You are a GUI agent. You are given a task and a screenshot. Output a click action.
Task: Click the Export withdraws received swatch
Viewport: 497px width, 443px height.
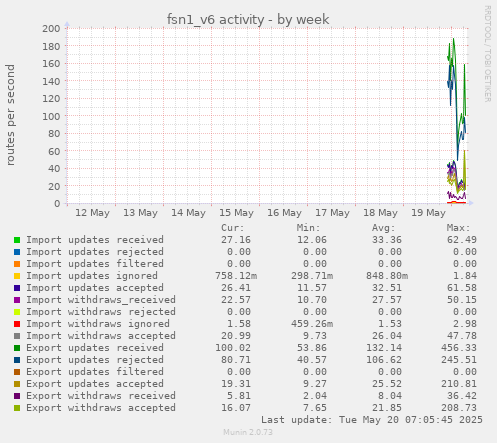click(17, 396)
